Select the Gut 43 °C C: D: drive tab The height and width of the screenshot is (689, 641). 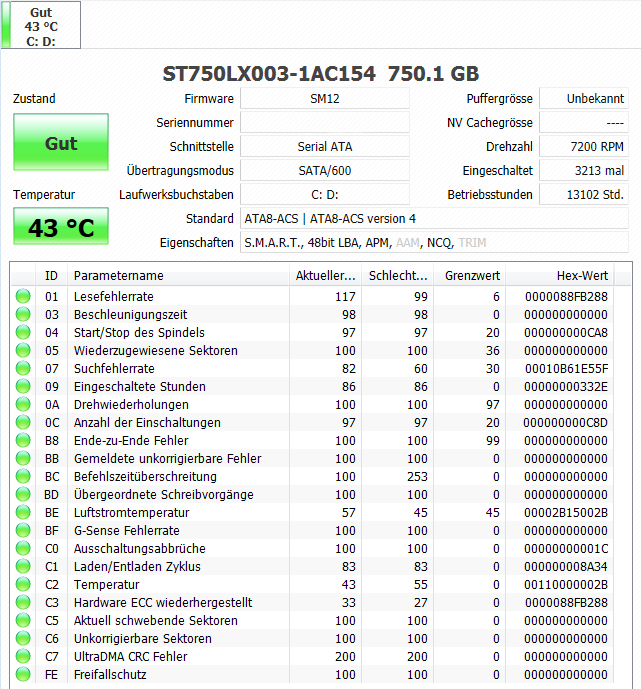pyautogui.click(x=41, y=25)
